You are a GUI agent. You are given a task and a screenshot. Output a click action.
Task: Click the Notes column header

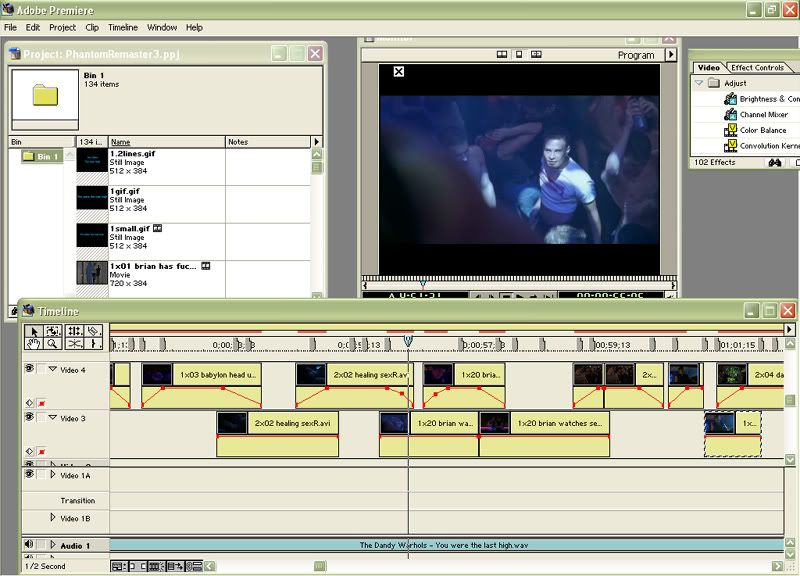click(x=268, y=142)
